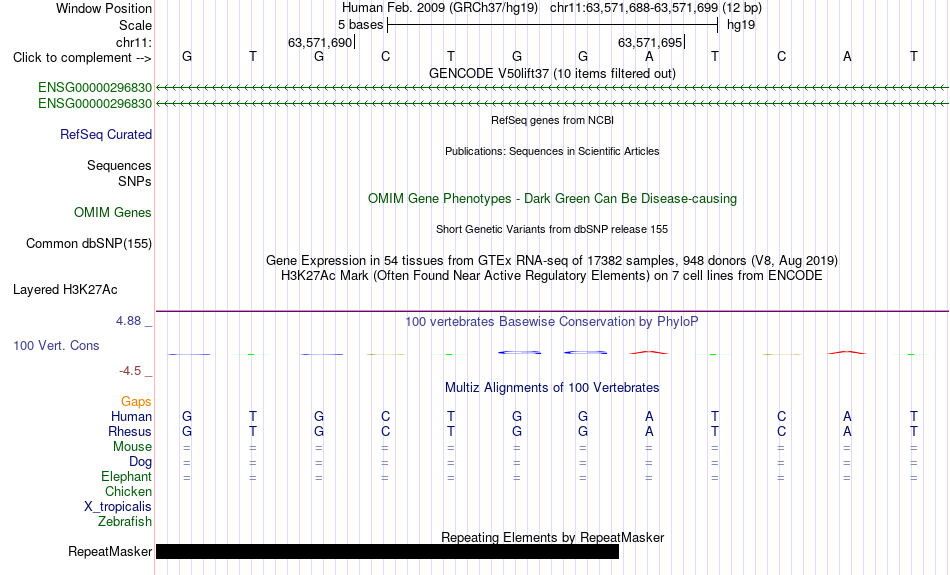
Task: Click the 'SNPs' subtrack label
Action: point(135,181)
